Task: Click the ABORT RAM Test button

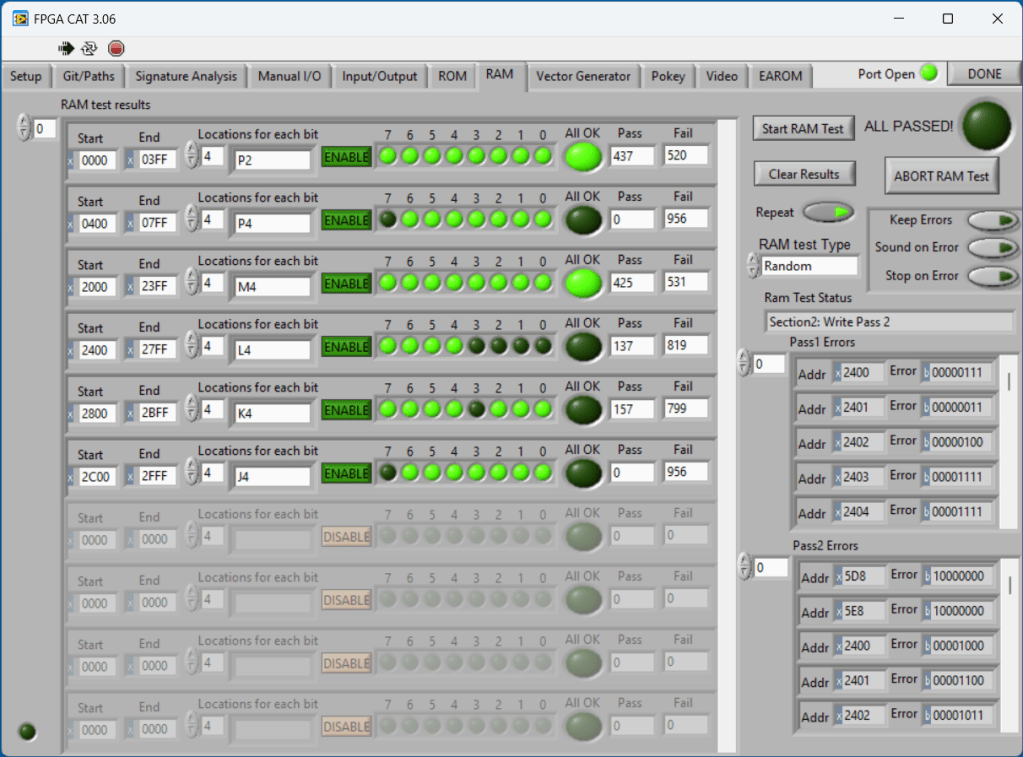Action: (x=941, y=176)
